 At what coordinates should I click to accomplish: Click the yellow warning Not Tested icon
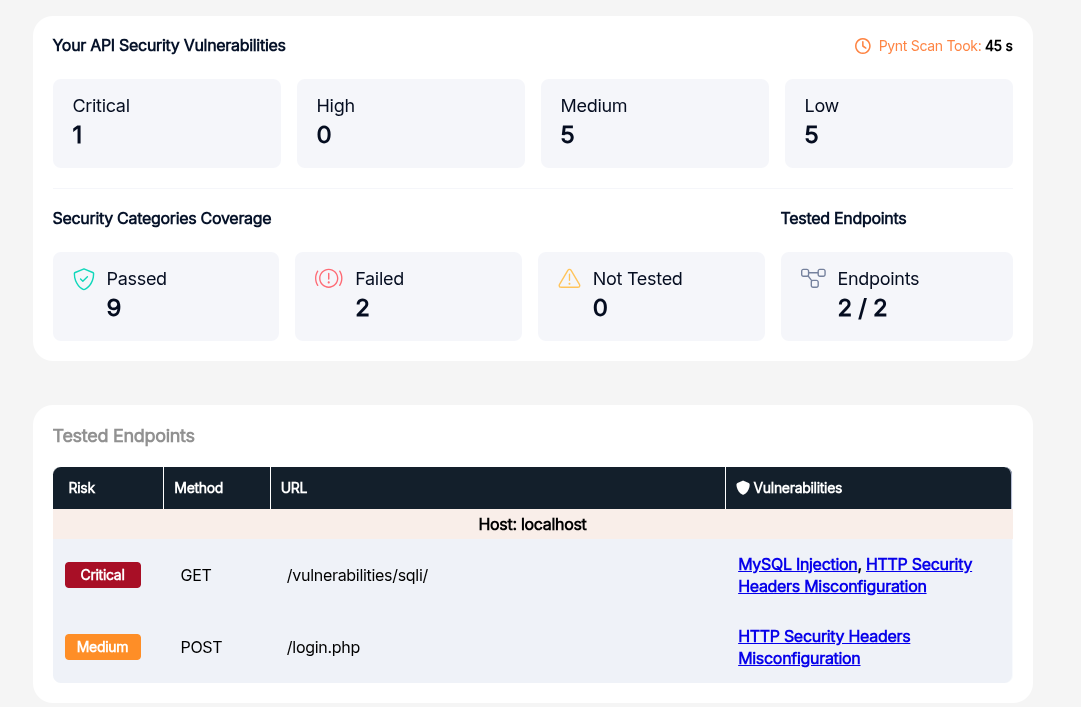tap(569, 279)
